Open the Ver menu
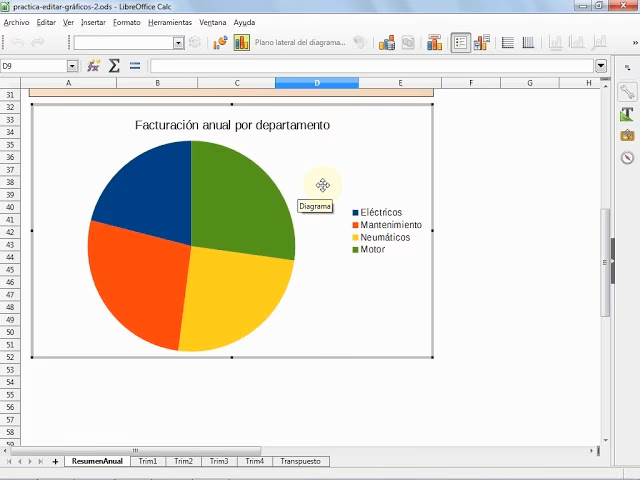Image resolution: width=640 pixels, height=480 pixels. click(68, 22)
